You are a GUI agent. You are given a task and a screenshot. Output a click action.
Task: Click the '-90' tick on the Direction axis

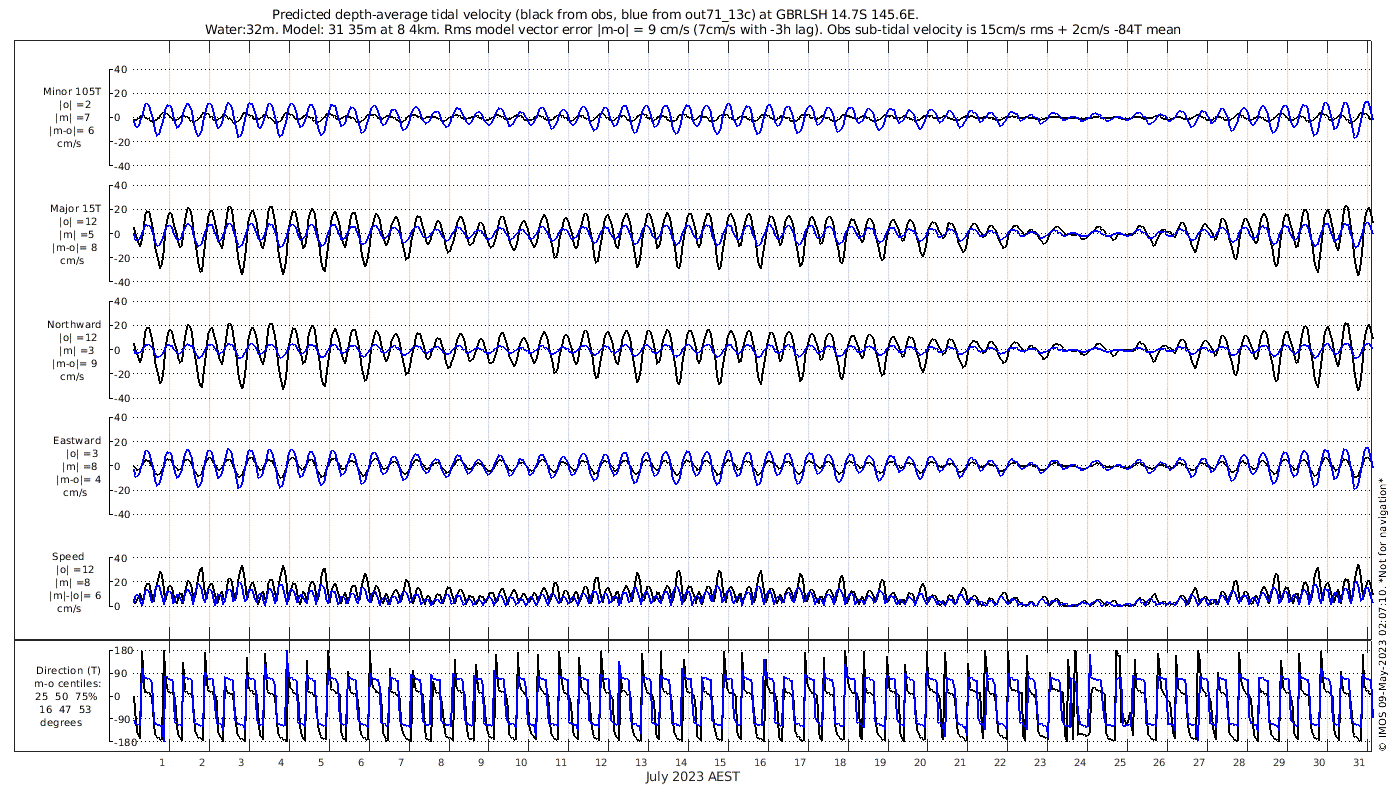point(122,720)
